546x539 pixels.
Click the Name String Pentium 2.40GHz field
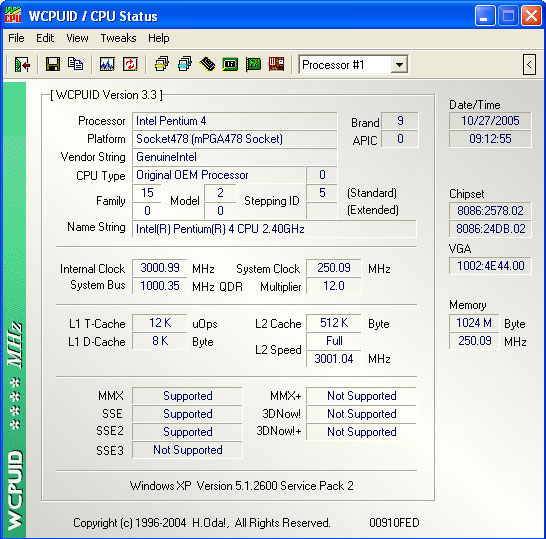(x=274, y=229)
